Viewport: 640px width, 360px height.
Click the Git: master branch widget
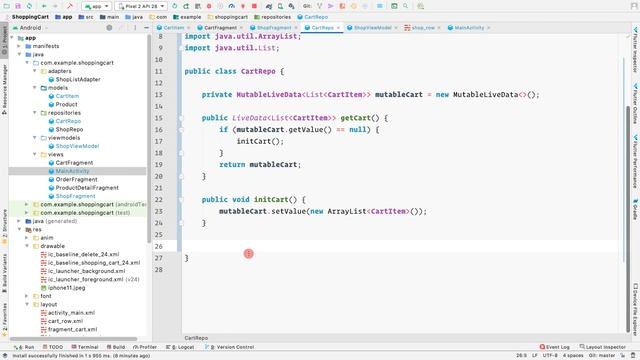pos(602,356)
